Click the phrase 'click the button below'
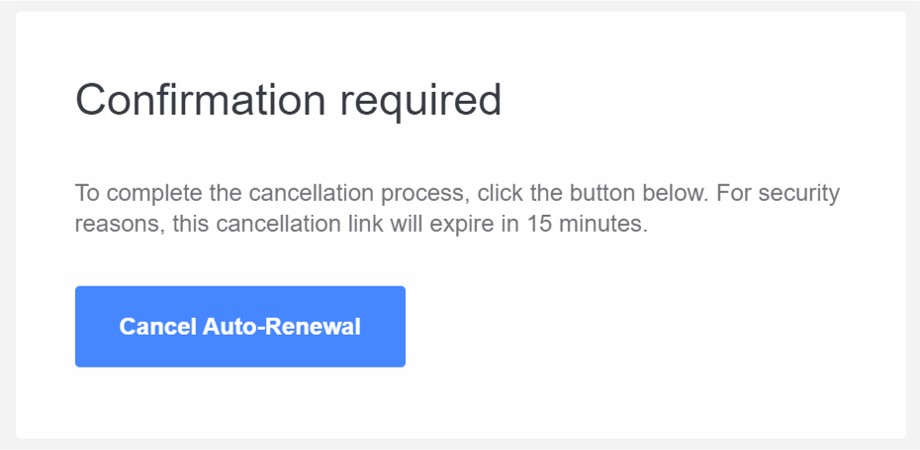The height and width of the screenshot is (450, 920). coord(591,192)
